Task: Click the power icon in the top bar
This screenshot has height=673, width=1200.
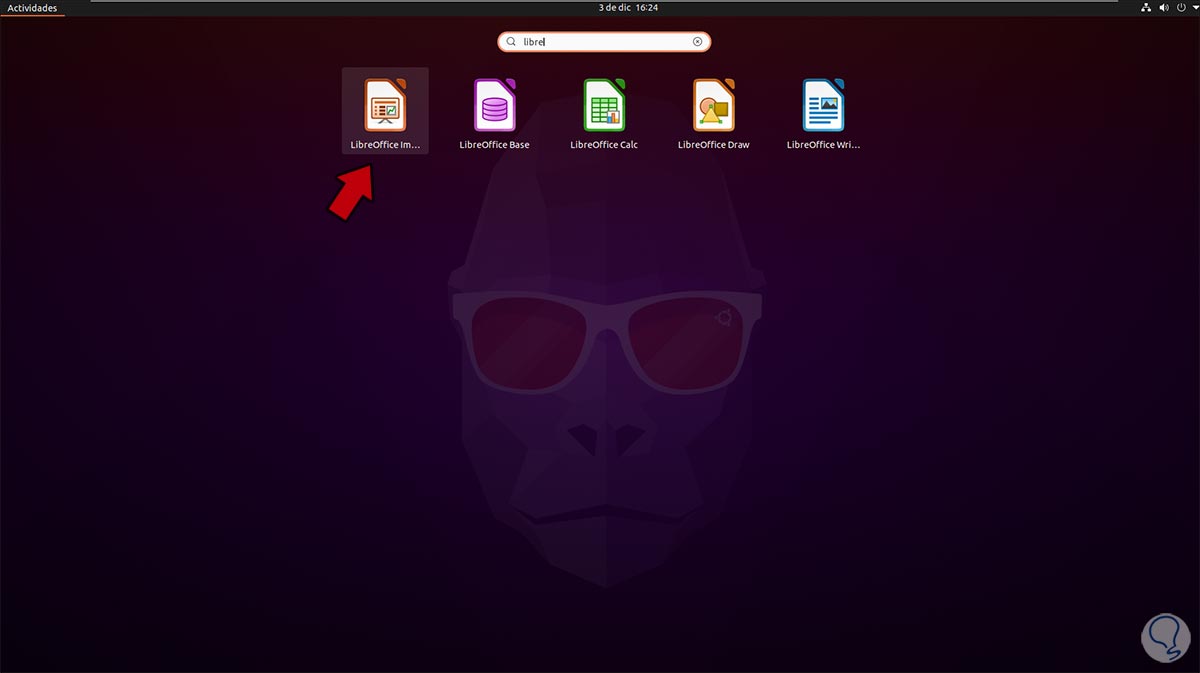Action: click(1180, 7)
